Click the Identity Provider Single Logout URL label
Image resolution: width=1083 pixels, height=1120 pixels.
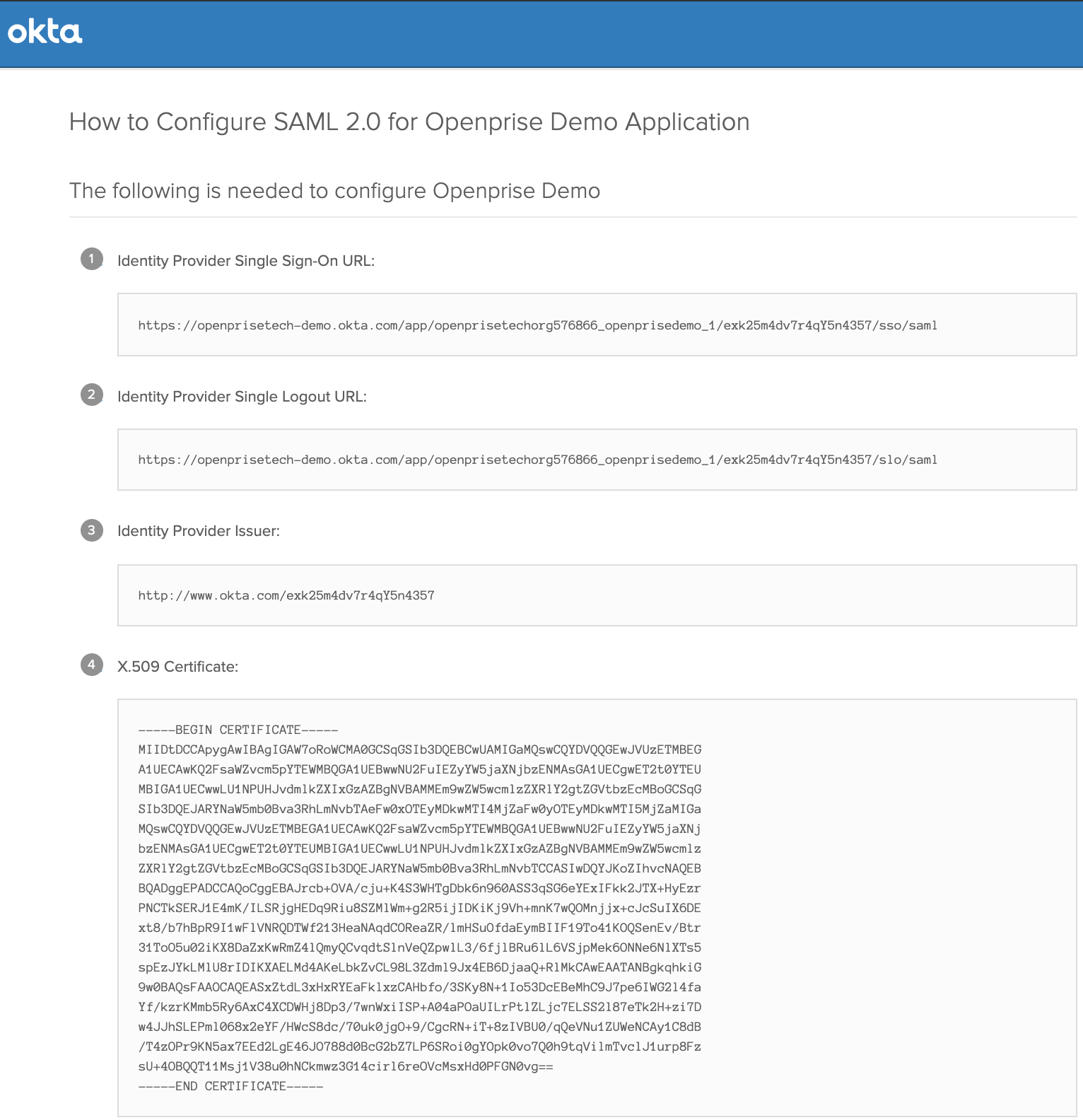pyautogui.click(x=242, y=397)
